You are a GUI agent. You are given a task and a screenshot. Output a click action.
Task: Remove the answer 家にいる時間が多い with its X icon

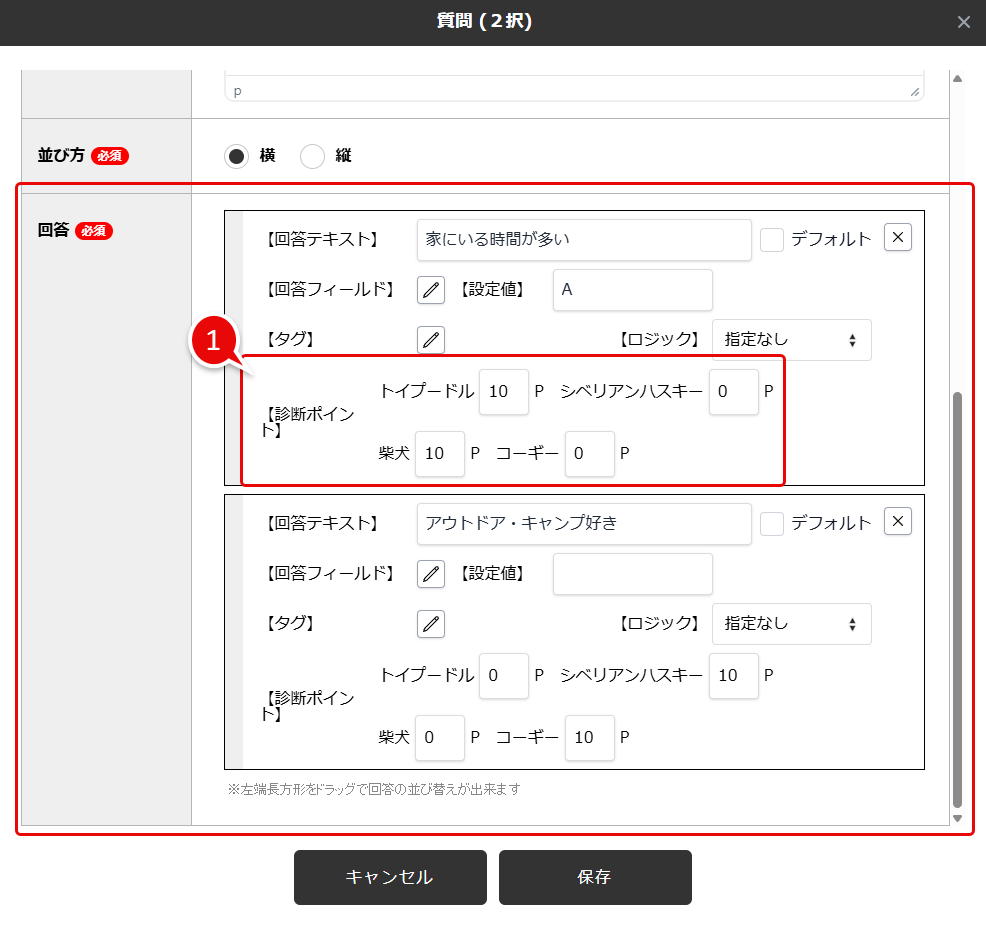(897, 237)
